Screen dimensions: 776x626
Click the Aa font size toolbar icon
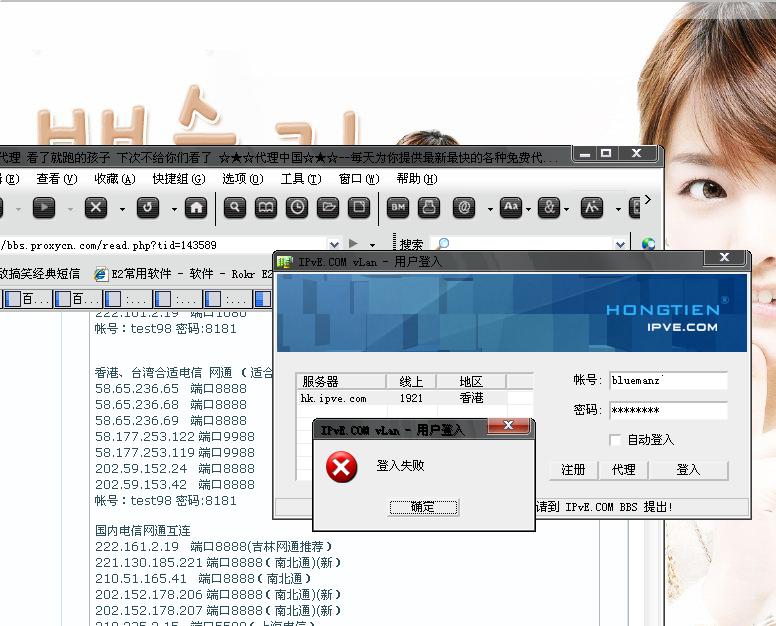click(511, 207)
